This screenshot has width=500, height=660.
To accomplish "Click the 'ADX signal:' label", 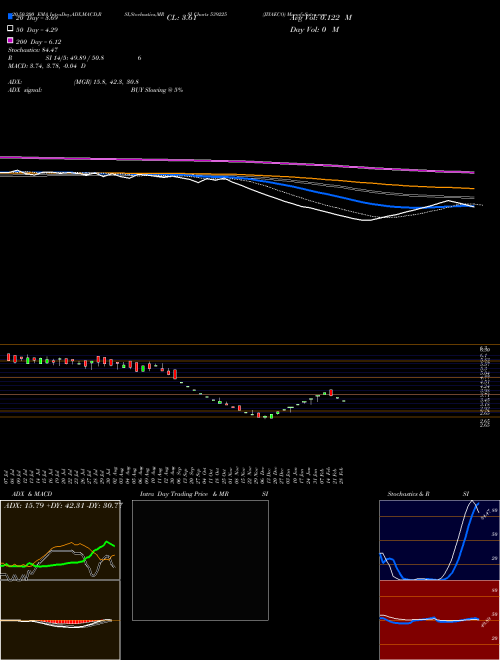I will (x=24, y=90).
